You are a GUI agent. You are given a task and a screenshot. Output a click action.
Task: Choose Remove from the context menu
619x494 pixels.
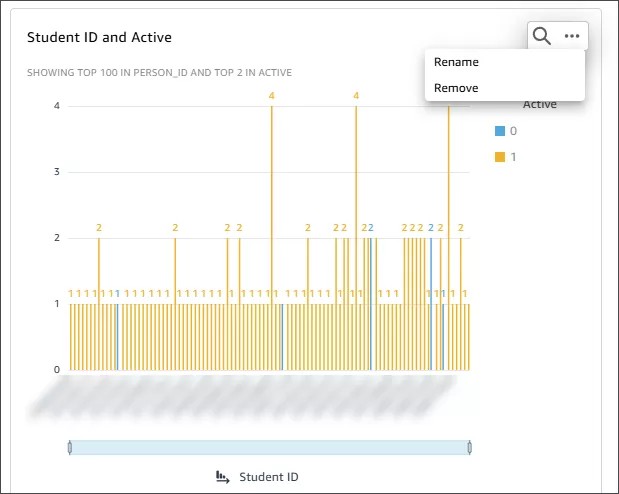click(456, 88)
